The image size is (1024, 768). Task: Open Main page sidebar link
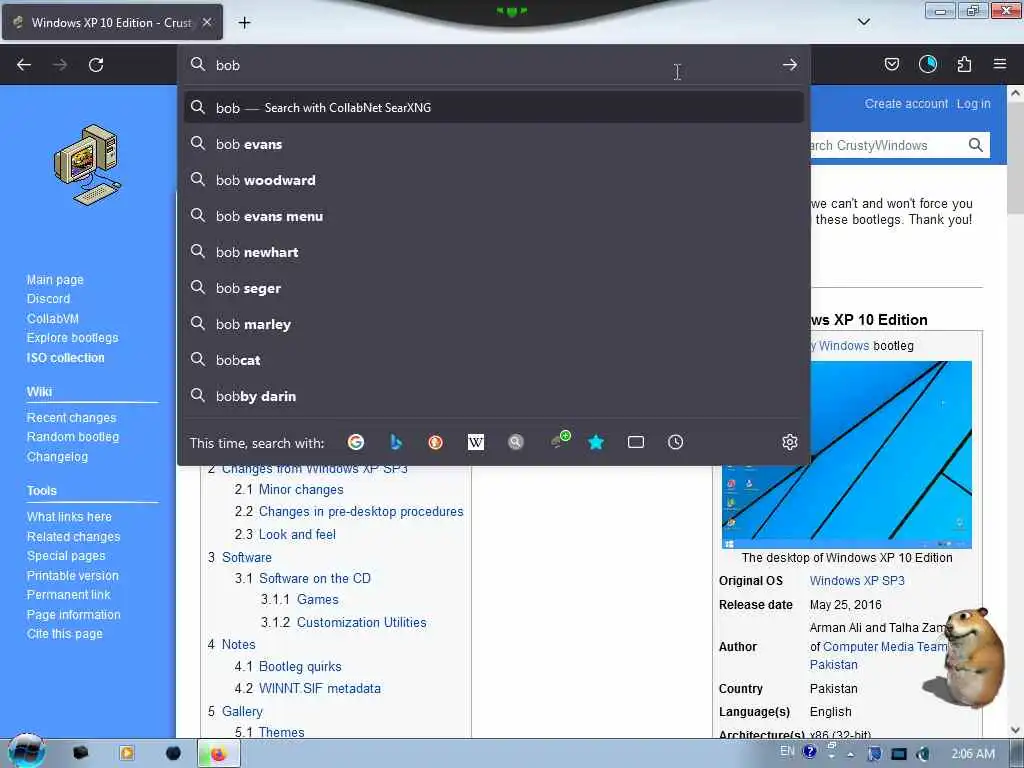pyautogui.click(x=55, y=280)
